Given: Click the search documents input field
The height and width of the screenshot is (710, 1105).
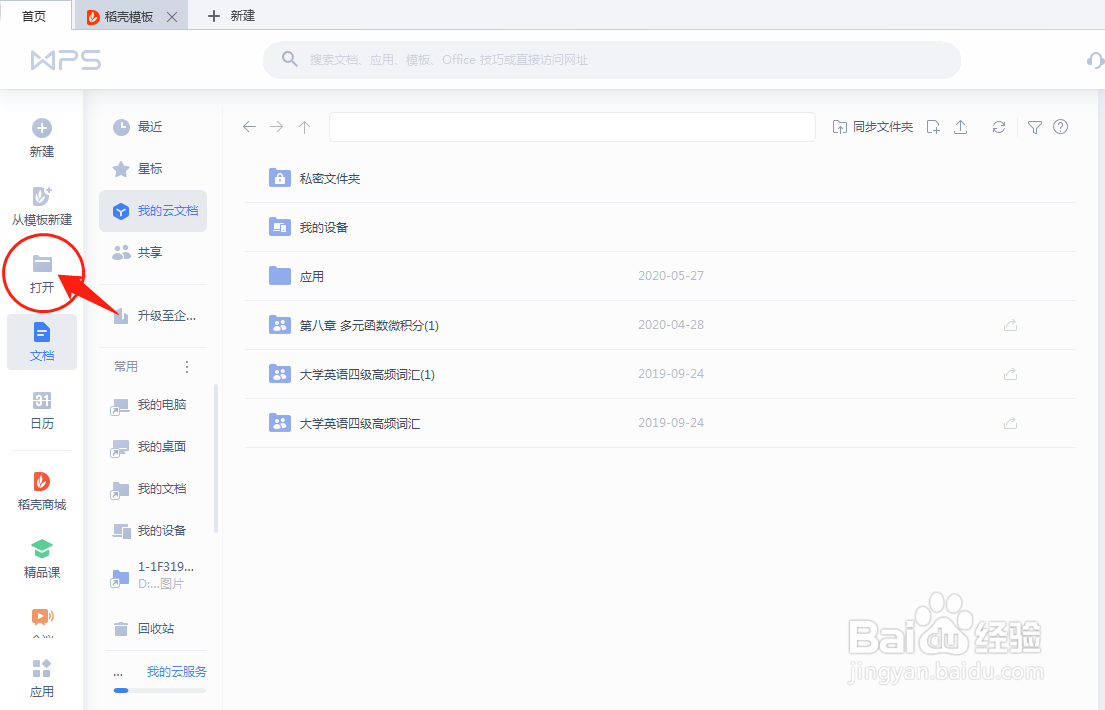Looking at the screenshot, I should point(610,61).
